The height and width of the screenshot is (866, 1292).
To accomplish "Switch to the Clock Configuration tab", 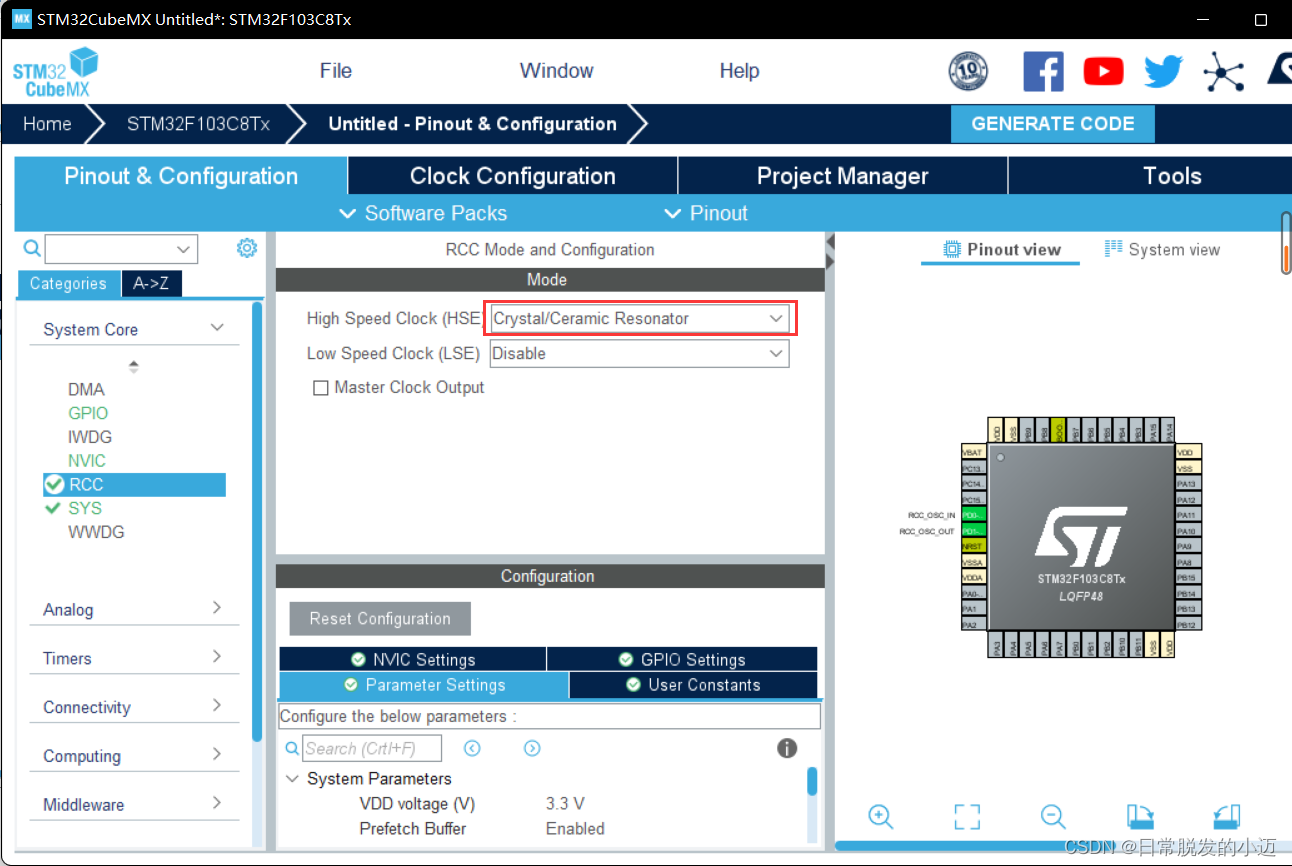I will coord(513,176).
